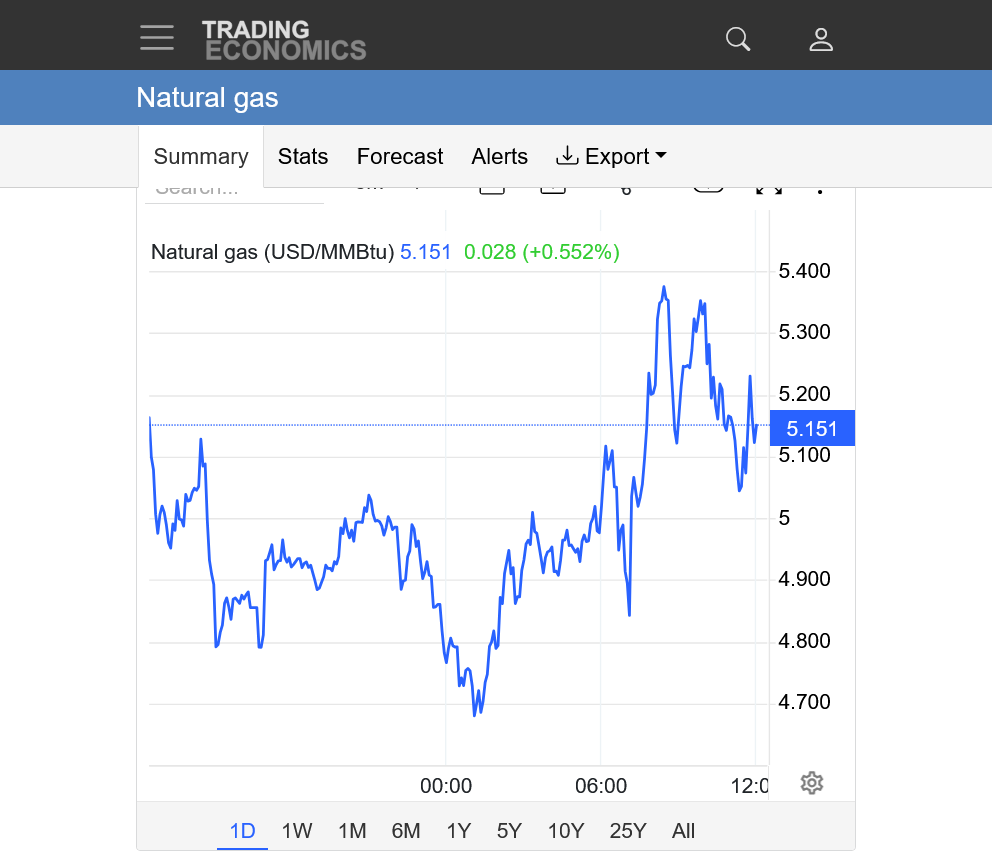The image size is (992, 863).
Task: Expand the Export dropdown
Action: pyautogui.click(x=611, y=156)
